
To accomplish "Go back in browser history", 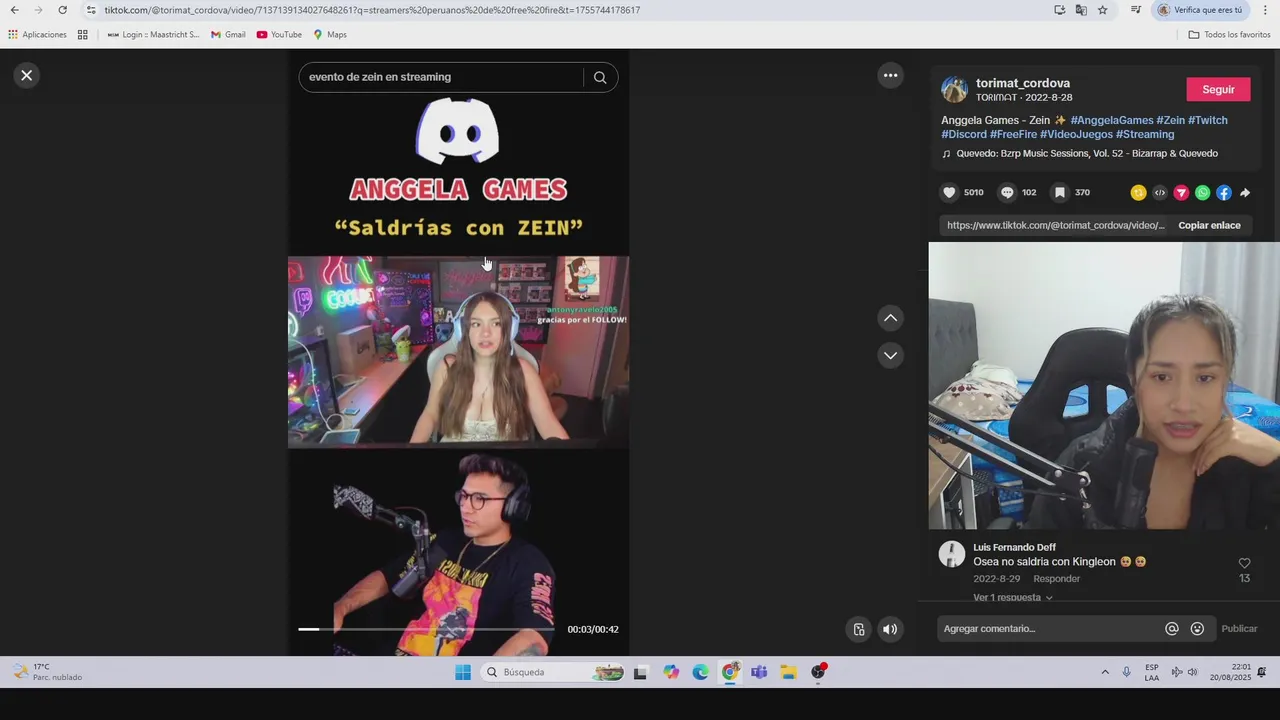I will [x=14, y=10].
